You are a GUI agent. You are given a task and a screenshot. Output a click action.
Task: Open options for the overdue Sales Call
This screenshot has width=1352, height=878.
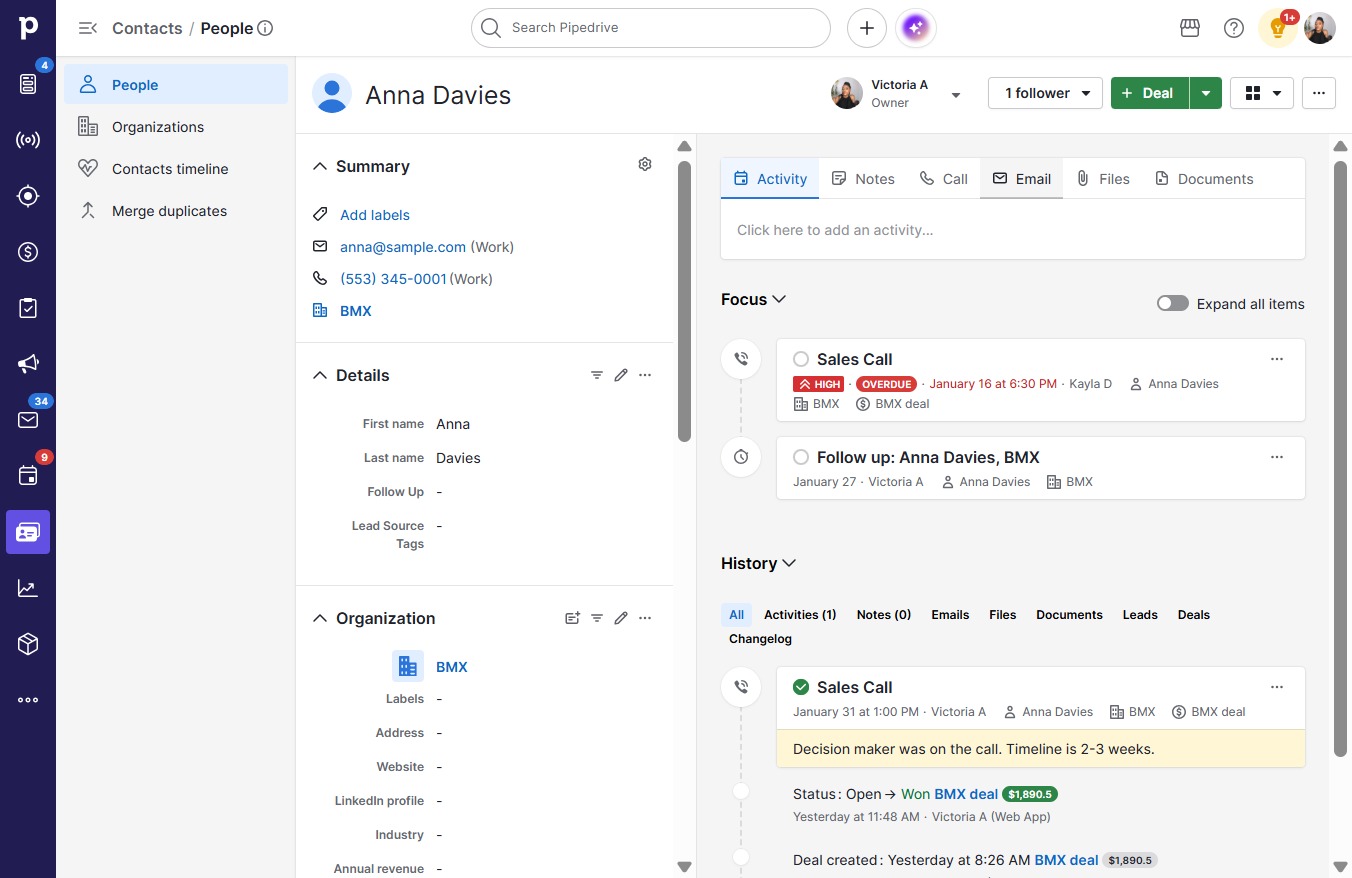click(1277, 359)
